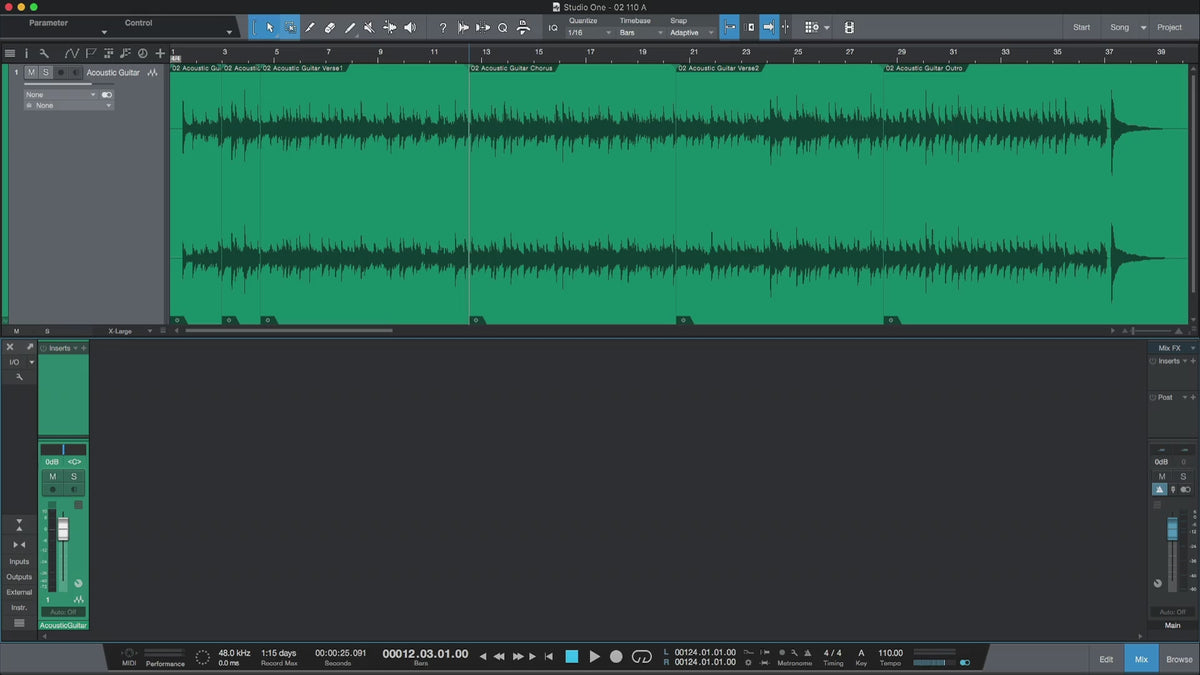Add a new track with plus icon
The height and width of the screenshot is (675, 1200).
point(159,53)
